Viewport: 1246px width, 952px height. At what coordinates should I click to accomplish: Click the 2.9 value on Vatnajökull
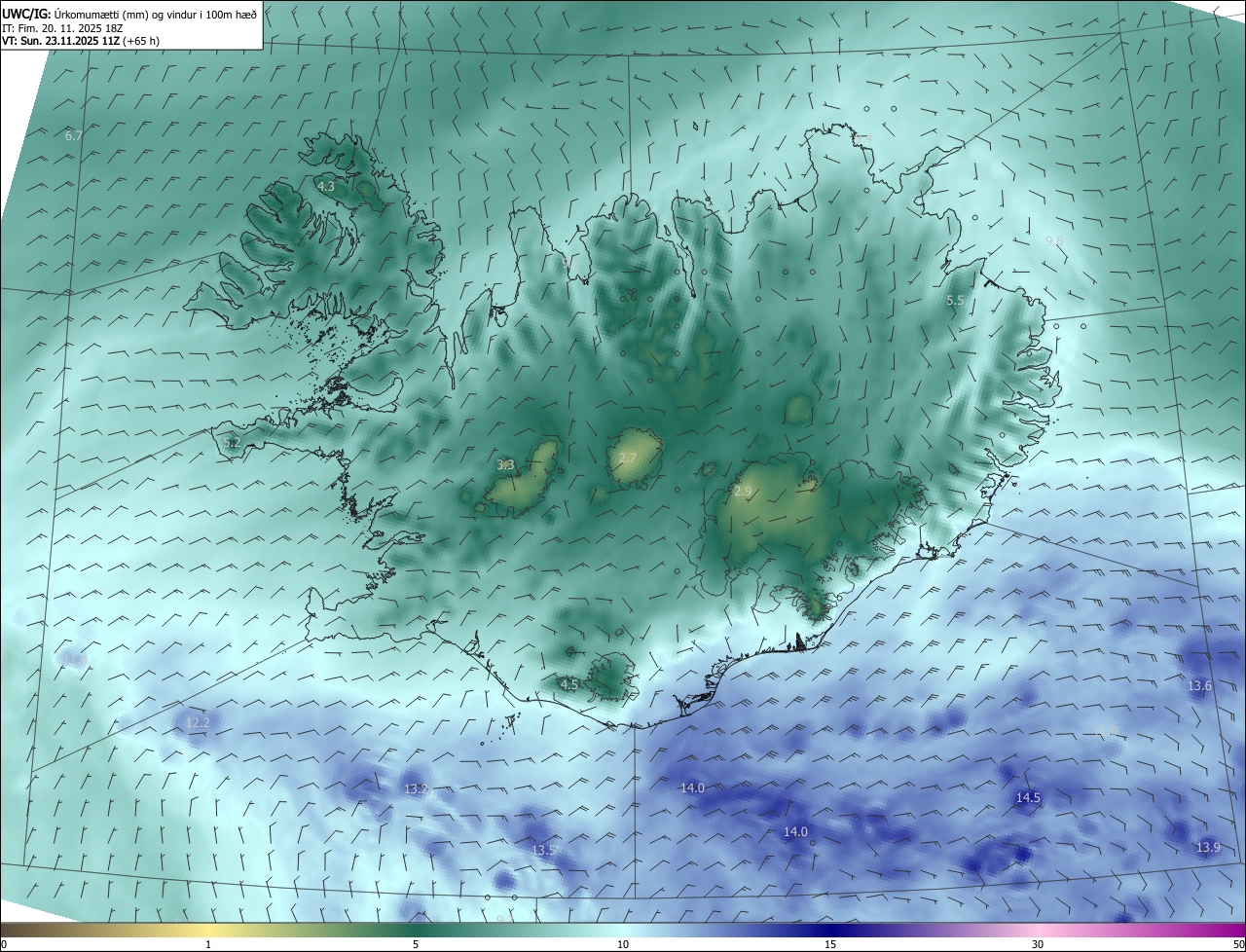[743, 492]
